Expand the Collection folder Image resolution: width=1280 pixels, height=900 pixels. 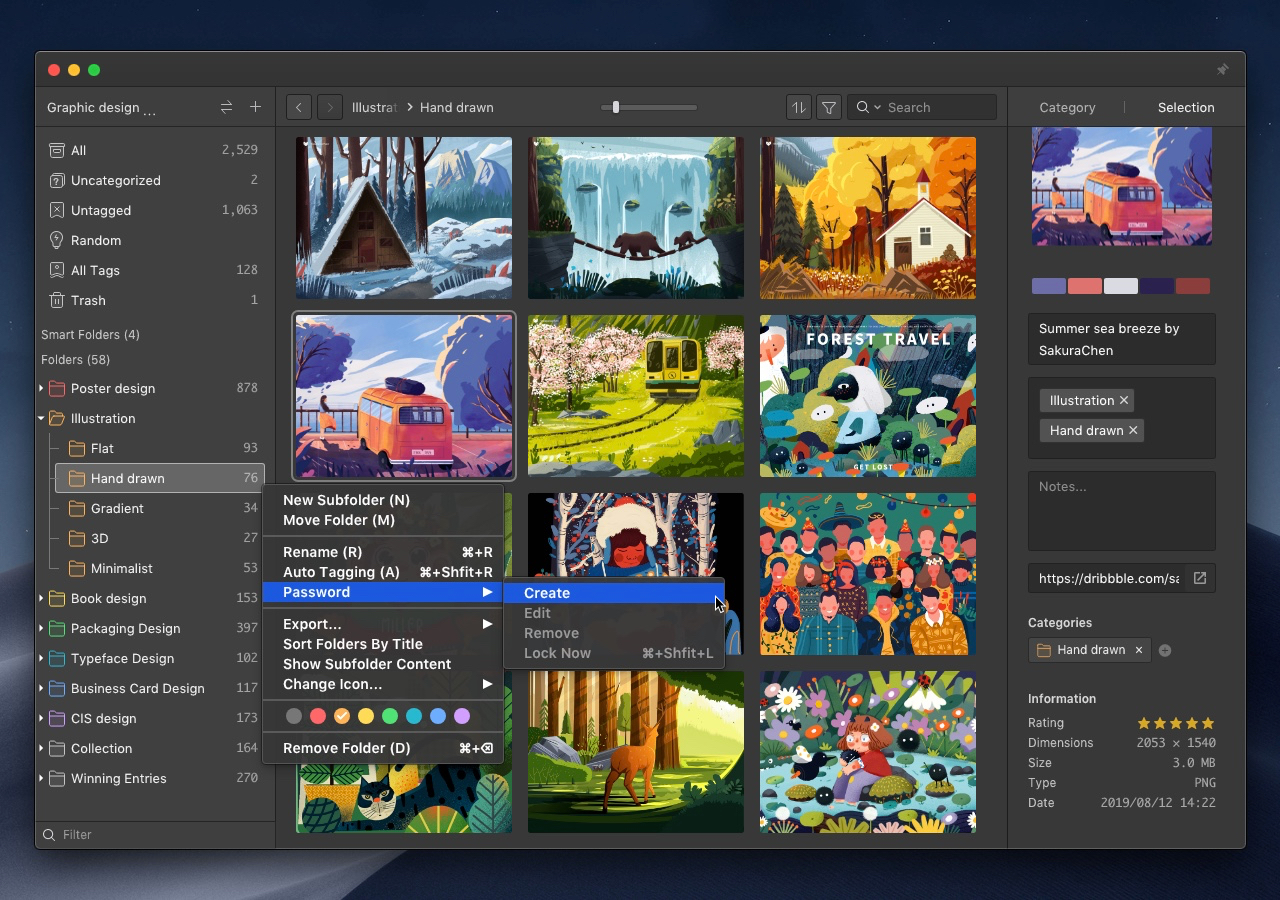tap(41, 748)
